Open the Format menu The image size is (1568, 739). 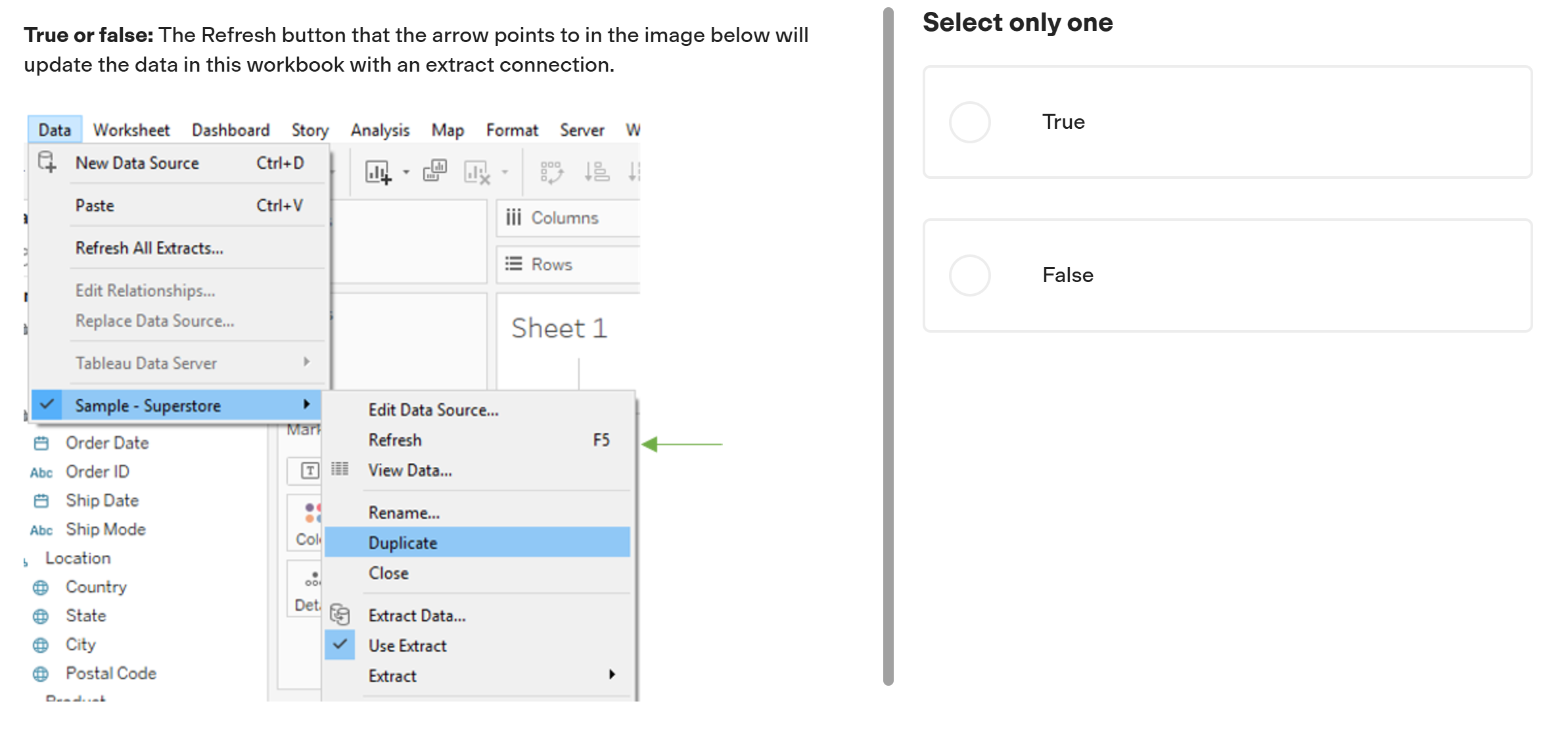pyautogui.click(x=512, y=130)
